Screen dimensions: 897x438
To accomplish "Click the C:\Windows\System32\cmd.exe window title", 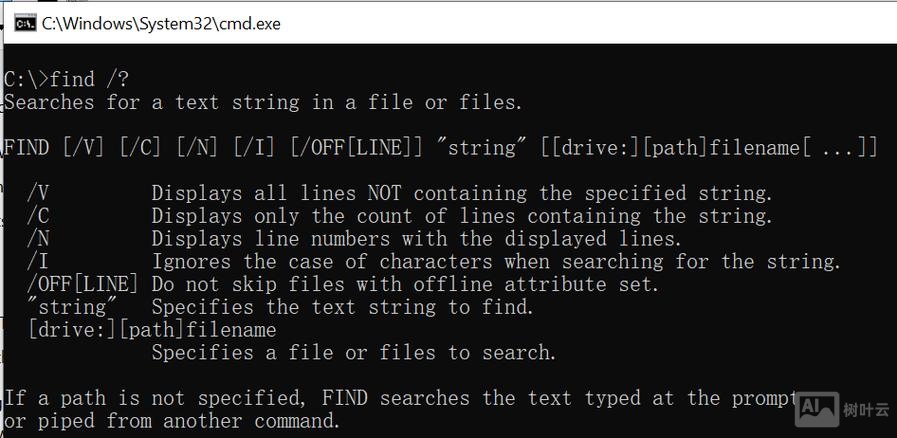I will pyautogui.click(x=161, y=24).
